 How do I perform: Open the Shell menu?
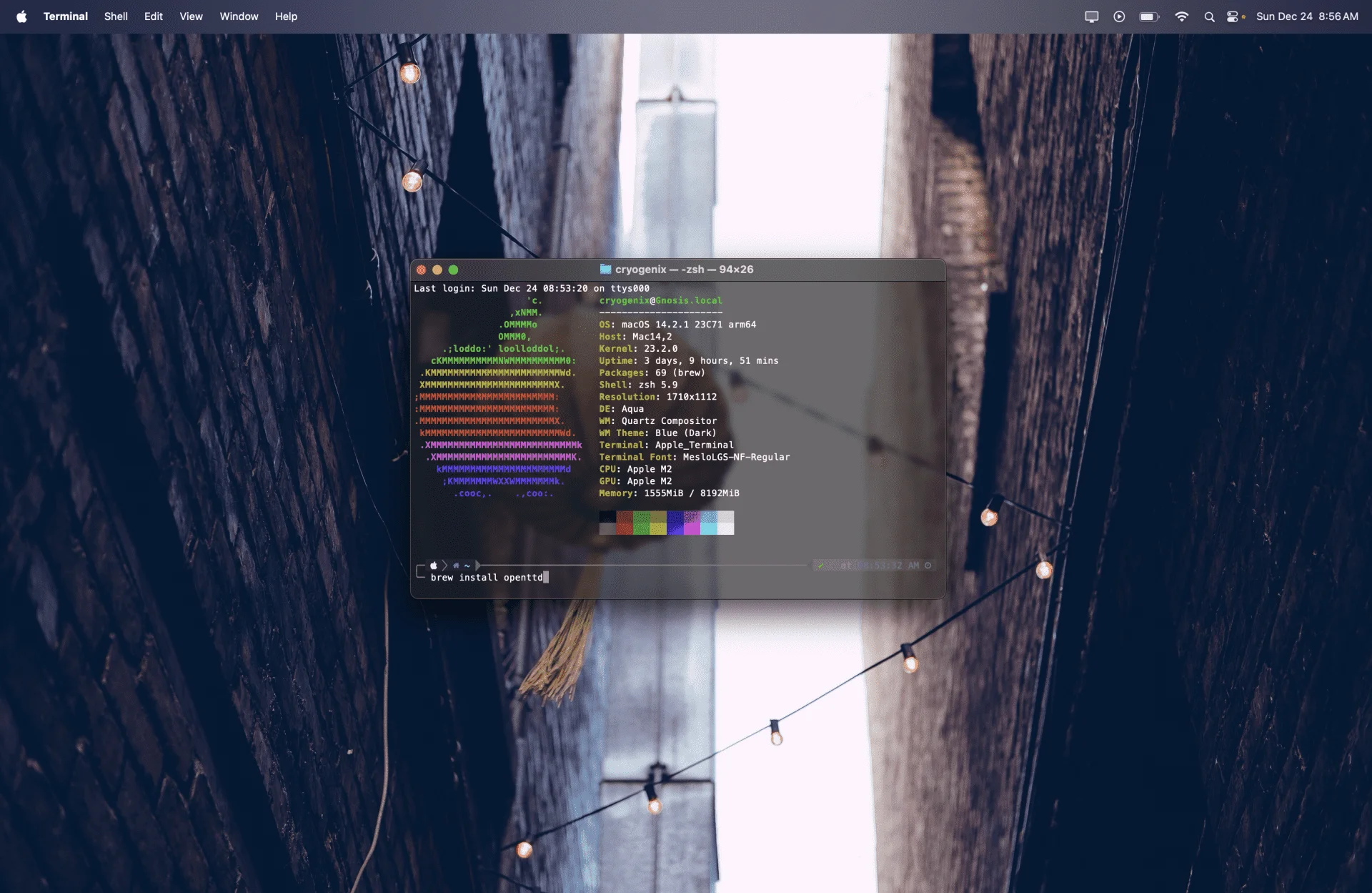116,16
